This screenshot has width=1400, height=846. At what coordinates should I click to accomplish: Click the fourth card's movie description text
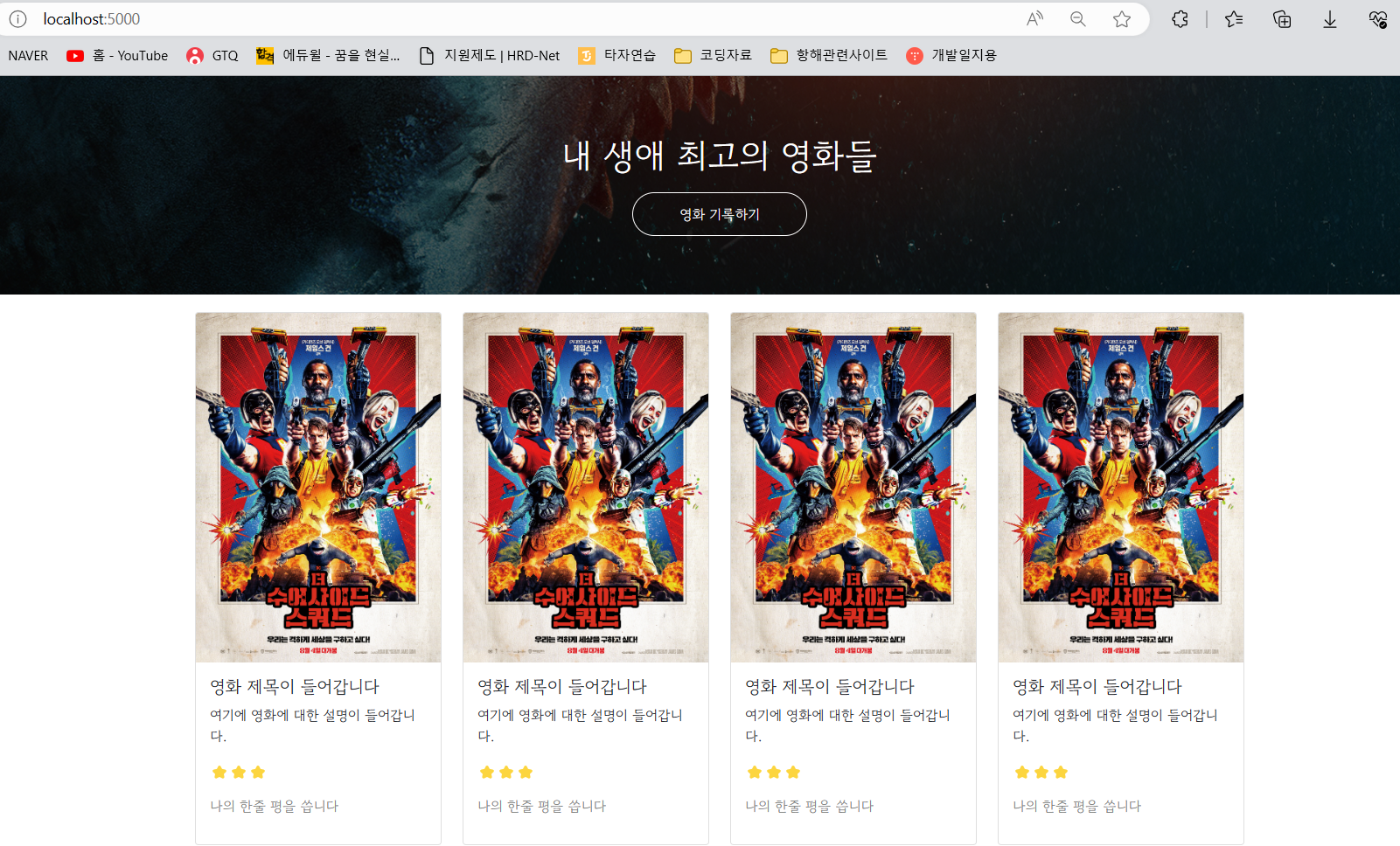pos(1116,725)
